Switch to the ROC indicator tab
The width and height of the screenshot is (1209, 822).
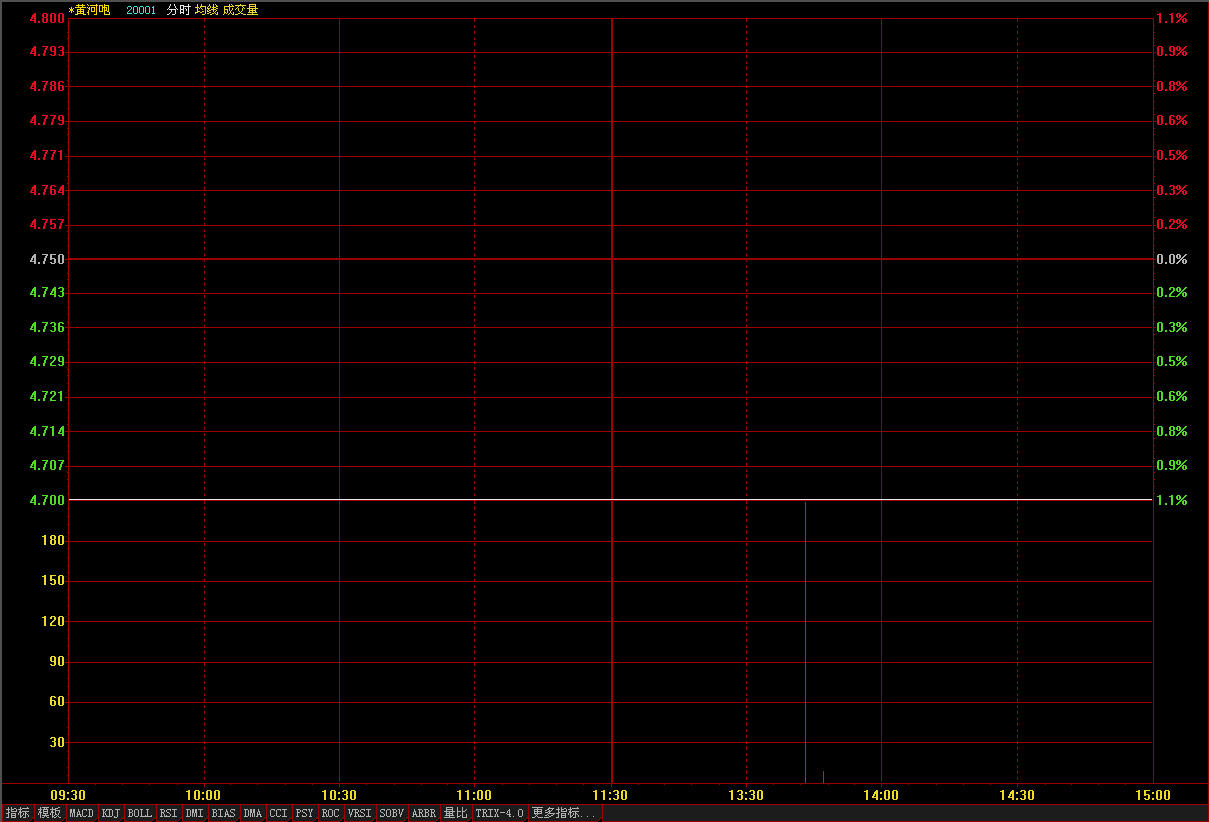(331, 813)
